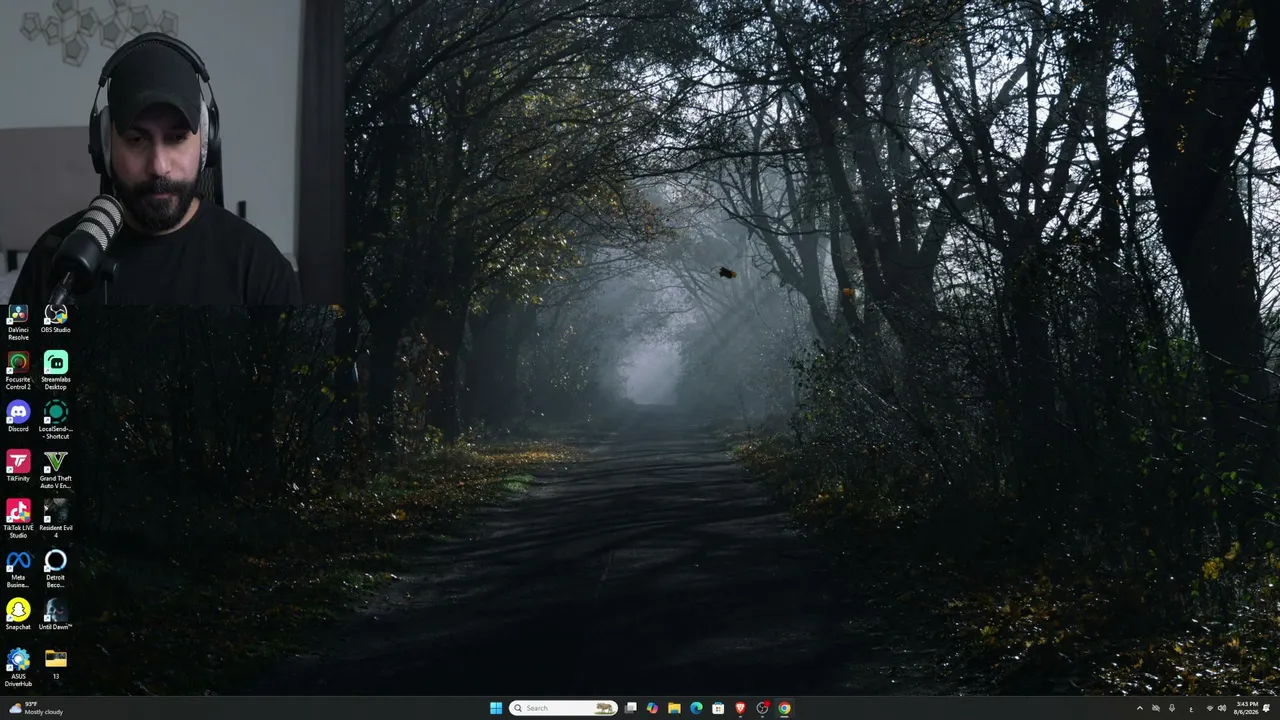This screenshot has height=720, width=1280.
Task: Select the TikFinity desktop icon
Action: click(18, 467)
